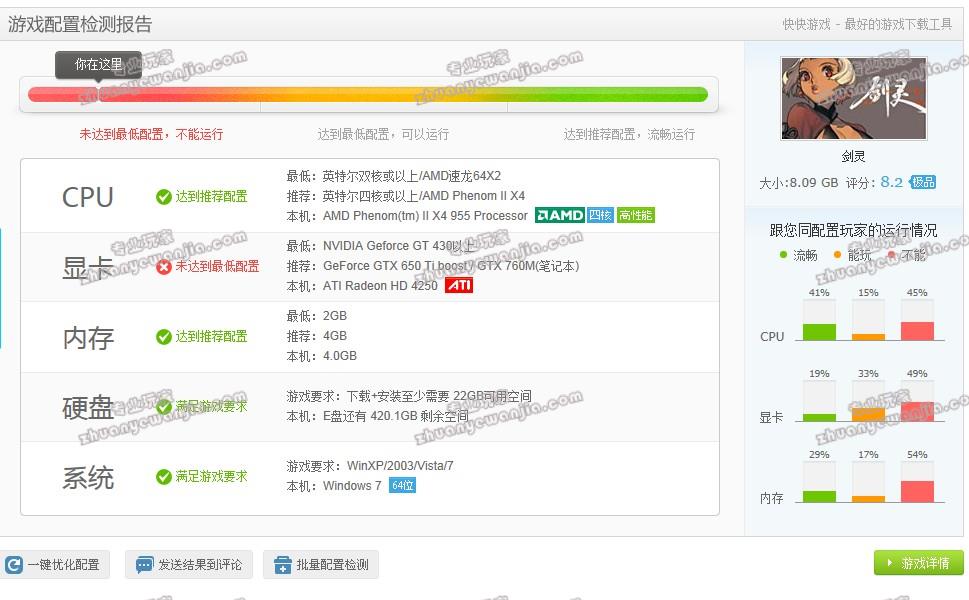Click 未达到最低配置 status in 显卡 row
Image resolution: width=969 pixels, height=600 pixels.
click(218, 266)
